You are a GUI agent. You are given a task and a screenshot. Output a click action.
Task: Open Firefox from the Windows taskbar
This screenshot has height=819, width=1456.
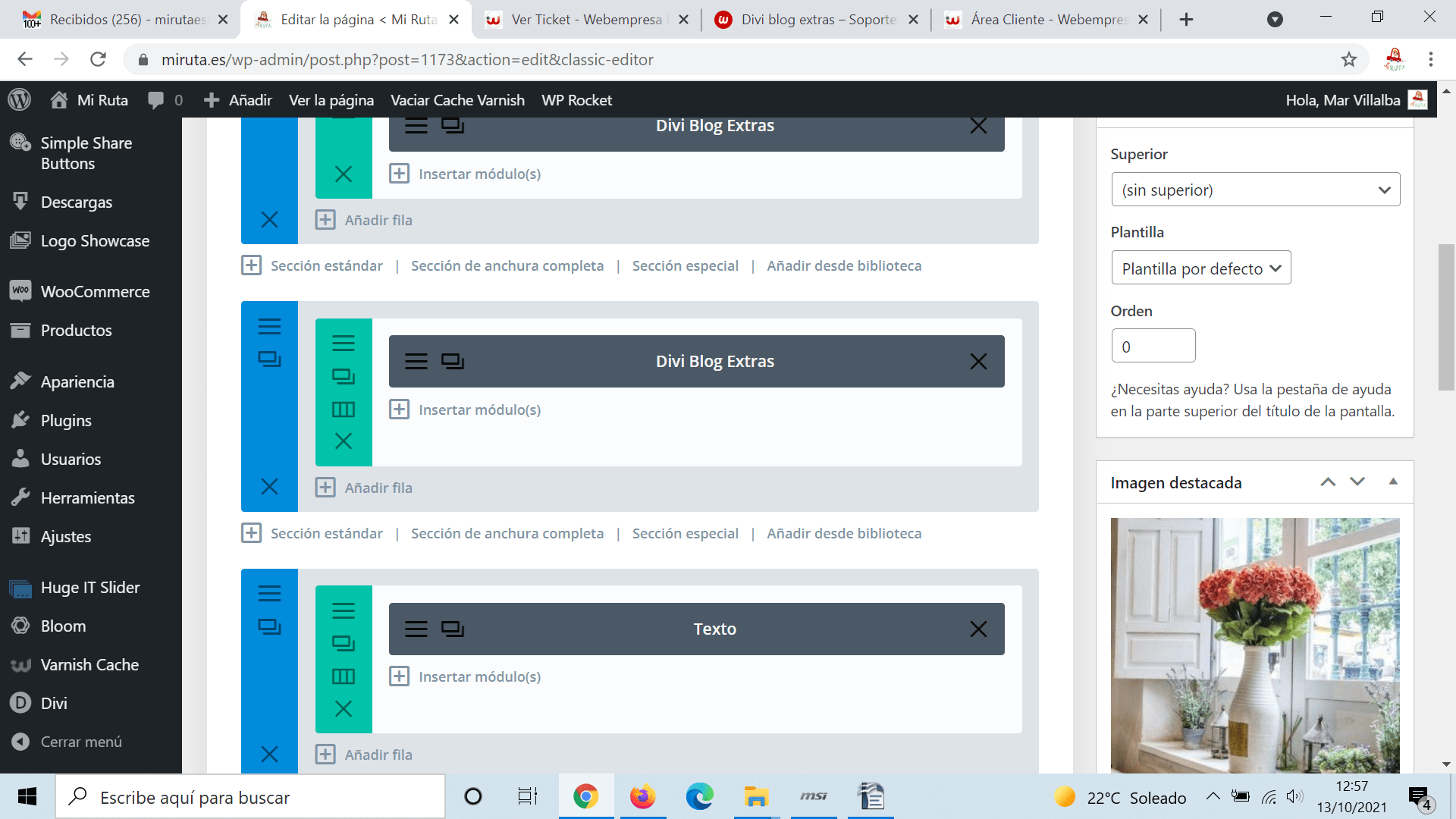(x=642, y=797)
